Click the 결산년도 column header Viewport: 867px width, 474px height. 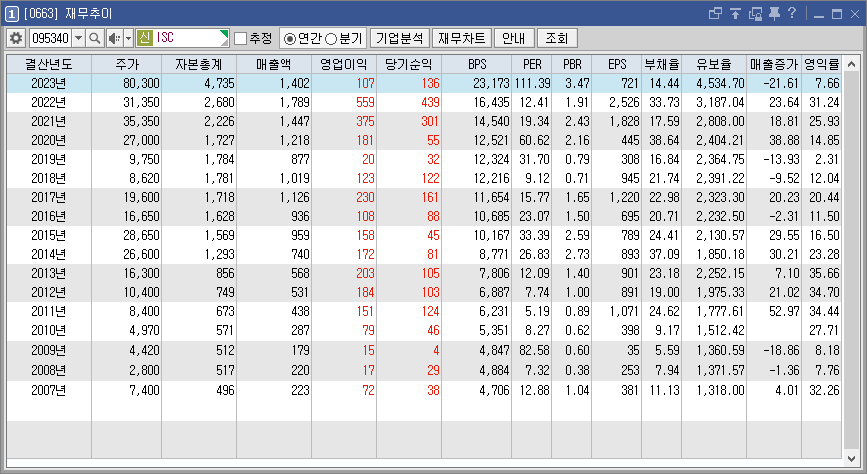click(49, 64)
